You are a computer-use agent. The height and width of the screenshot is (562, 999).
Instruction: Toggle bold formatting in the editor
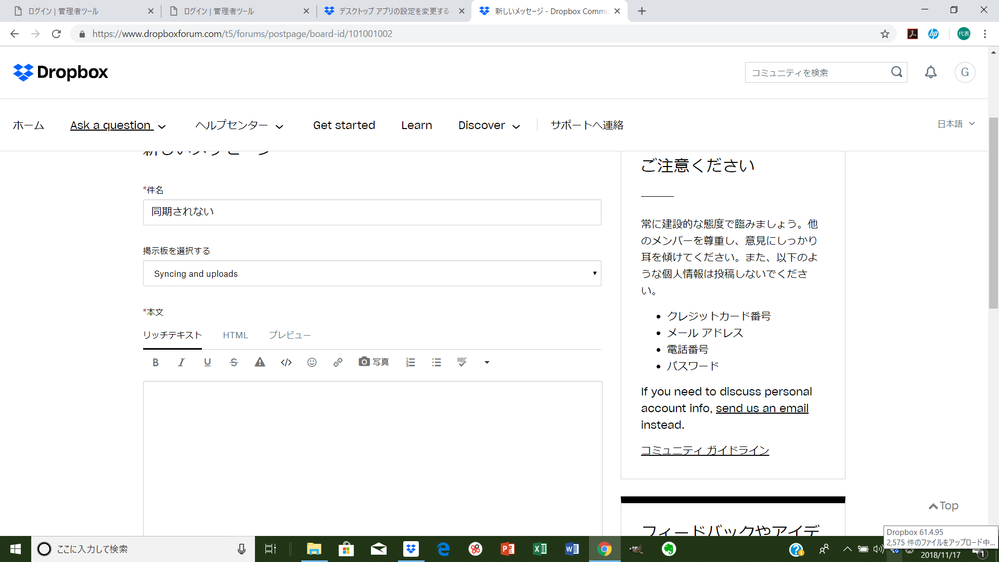click(155, 363)
